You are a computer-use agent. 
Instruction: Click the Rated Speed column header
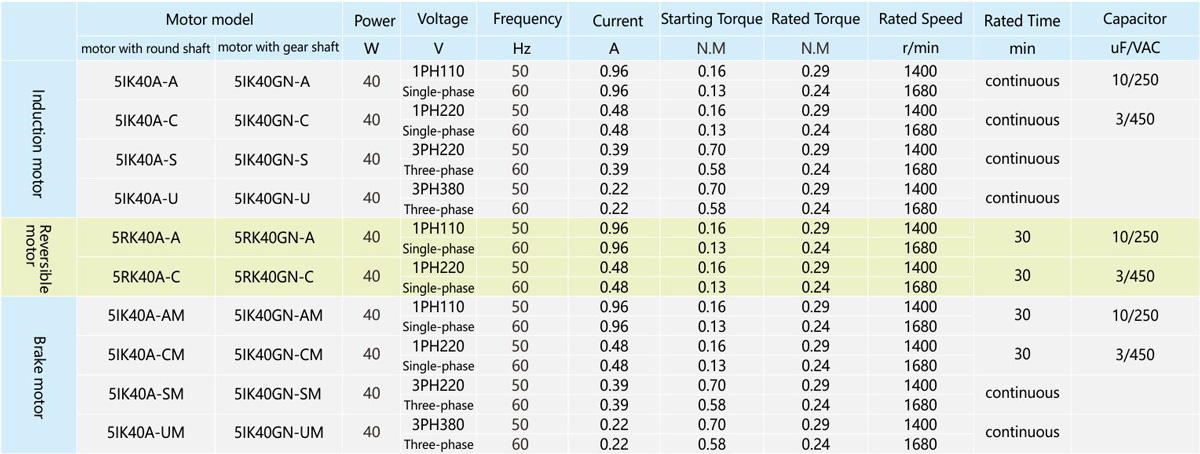(920, 19)
